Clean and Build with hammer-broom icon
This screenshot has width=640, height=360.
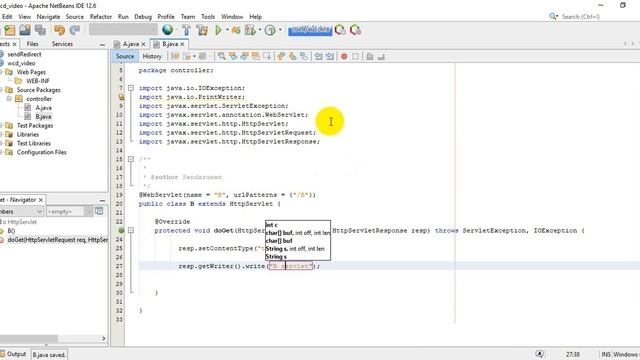click(202, 30)
